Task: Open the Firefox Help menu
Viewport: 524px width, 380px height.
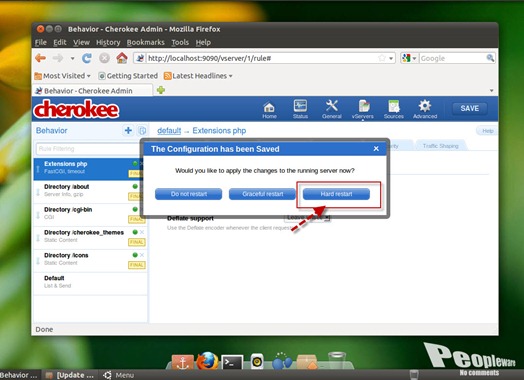Action: [x=203, y=42]
